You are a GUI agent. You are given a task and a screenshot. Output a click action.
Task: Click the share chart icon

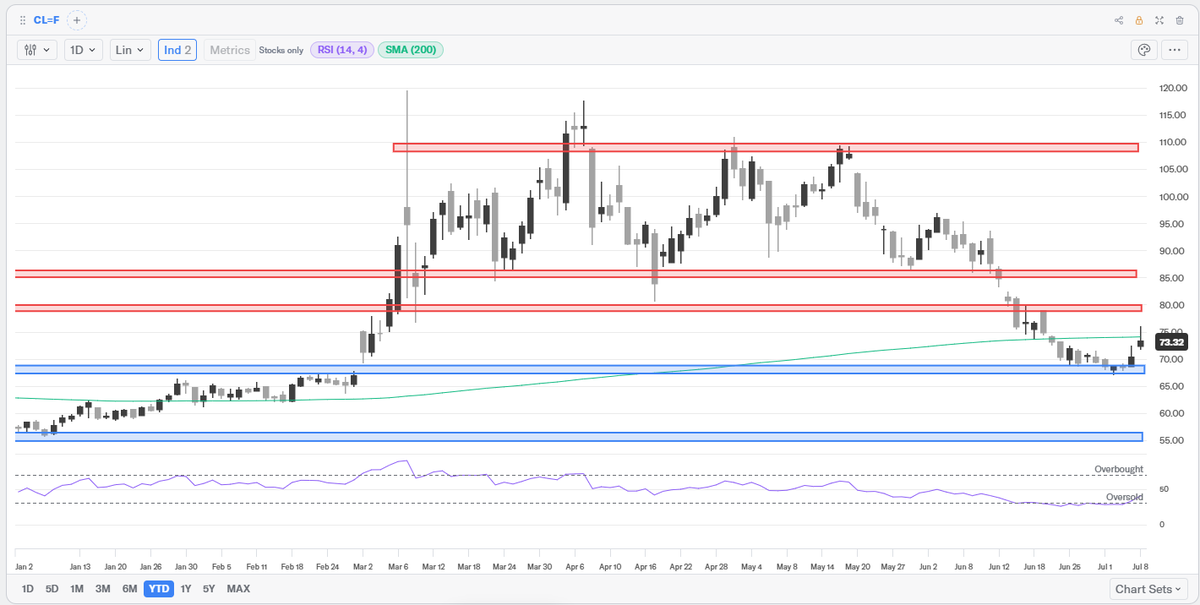pos(1119,20)
